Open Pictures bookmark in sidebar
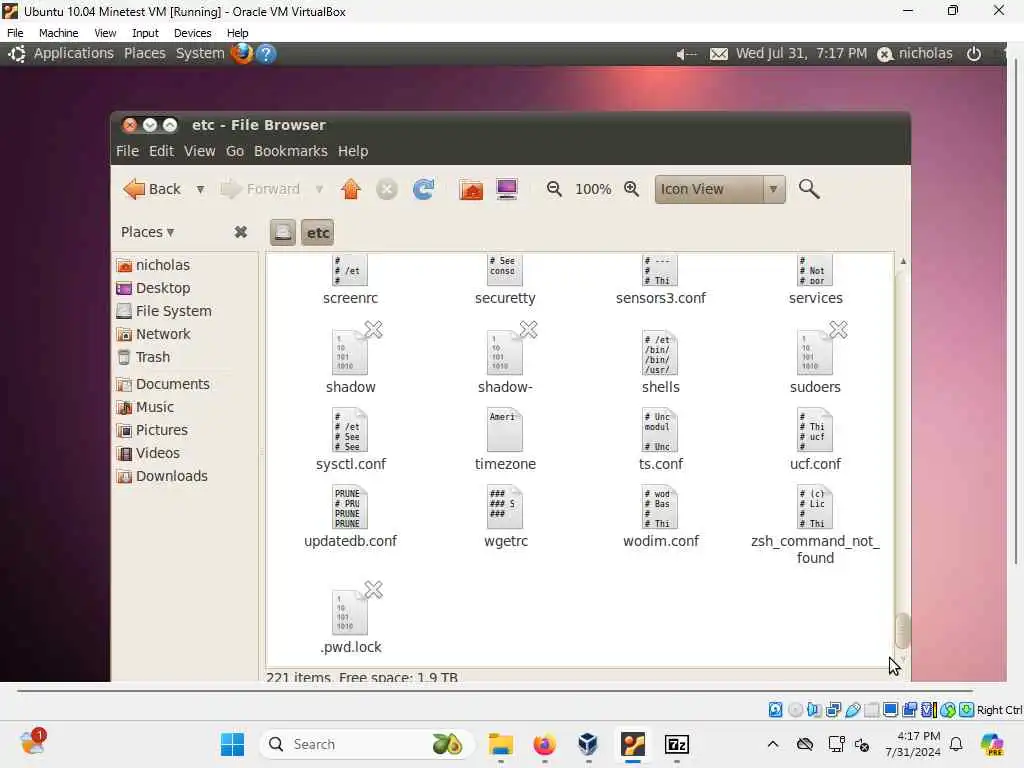Screen dimensions: 1024x768 152,430
